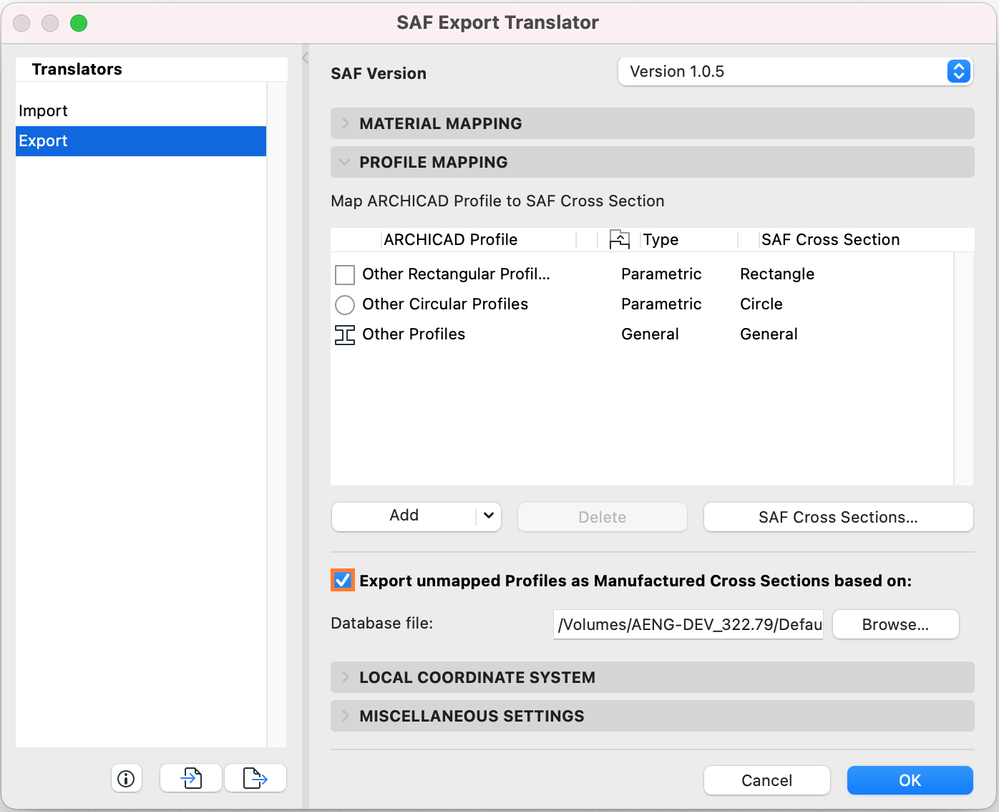The width and height of the screenshot is (999, 812).
Task: Click the profile table vertical scrollbar
Action: pos(963,368)
